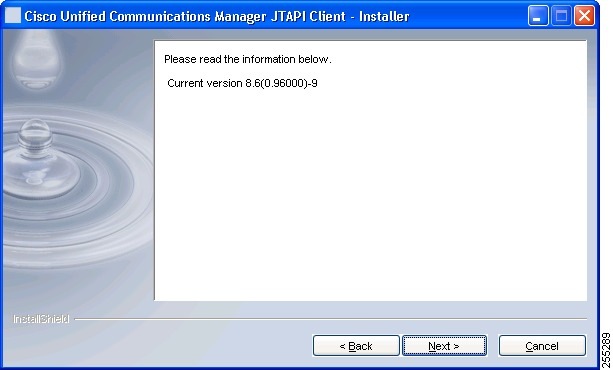
Task: Go back with the Back button
Action: click(356, 346)
